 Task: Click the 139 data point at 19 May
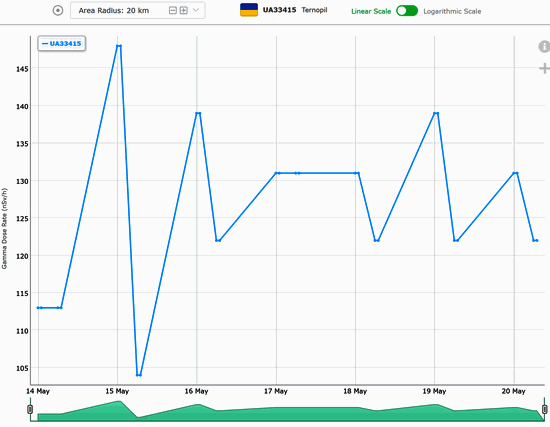(x=436, y=113)
